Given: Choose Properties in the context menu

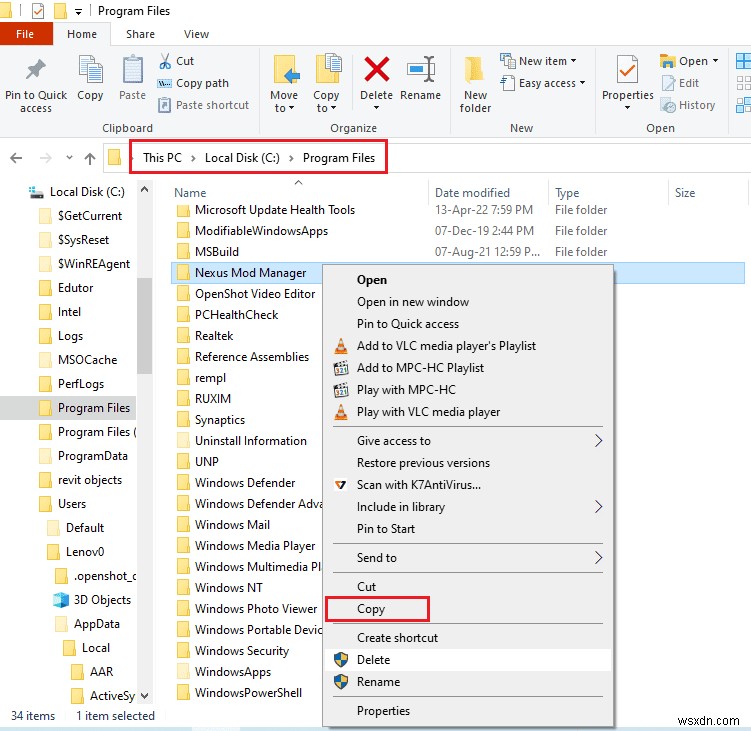Looking at the screenshot, I should click(x=467, y=711).
